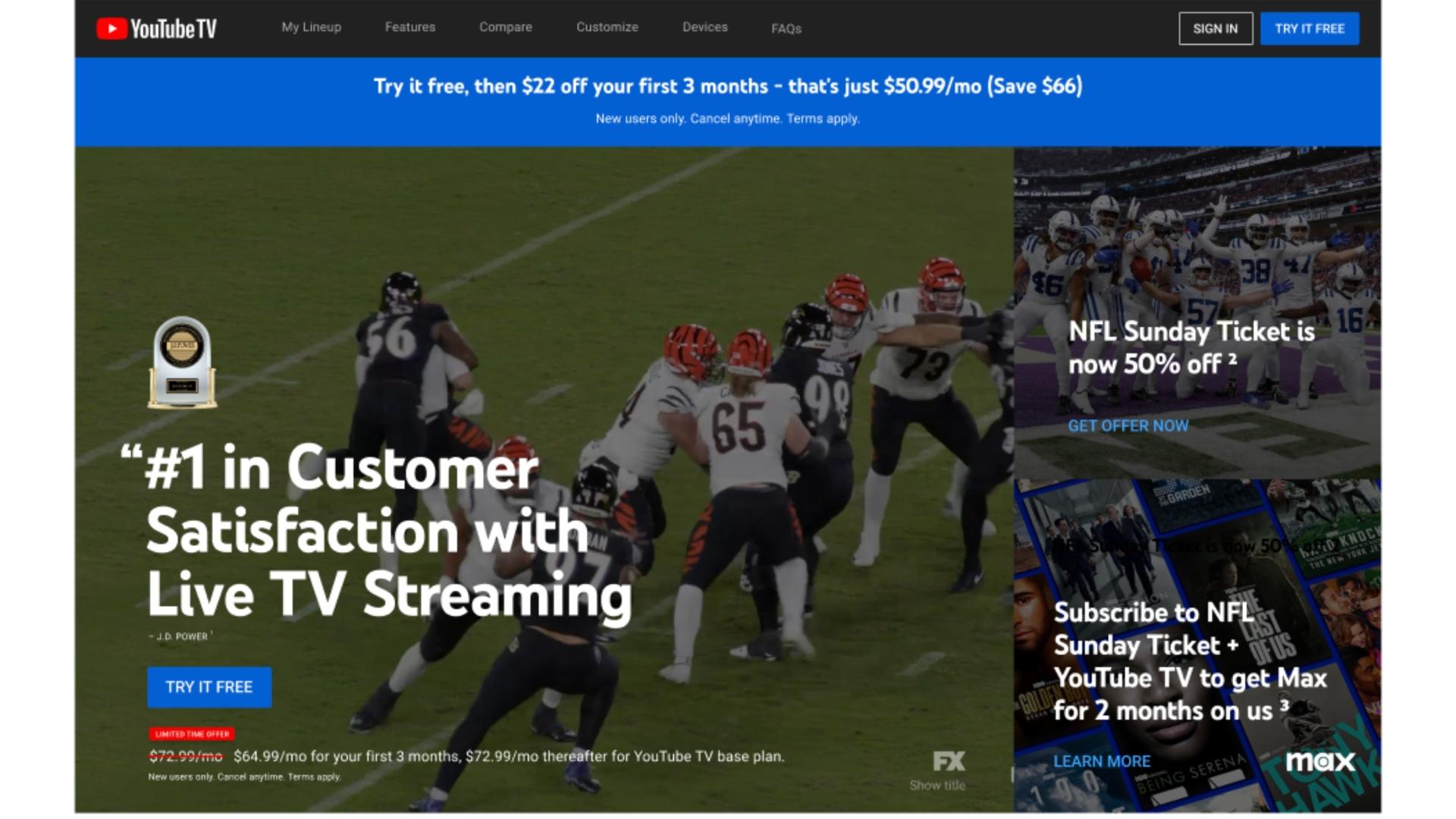View the FAQs page

tap(786, 29)
